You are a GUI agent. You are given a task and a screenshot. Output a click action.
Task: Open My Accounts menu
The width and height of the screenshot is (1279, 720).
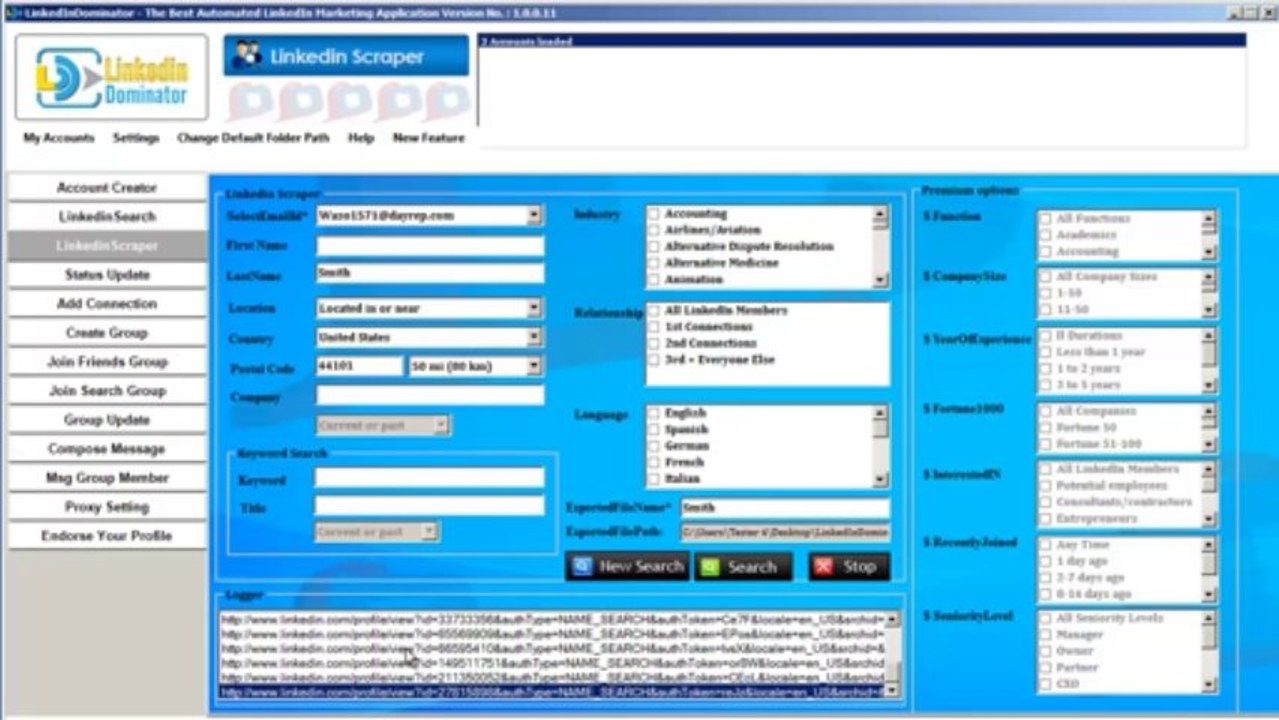[59, 138]
